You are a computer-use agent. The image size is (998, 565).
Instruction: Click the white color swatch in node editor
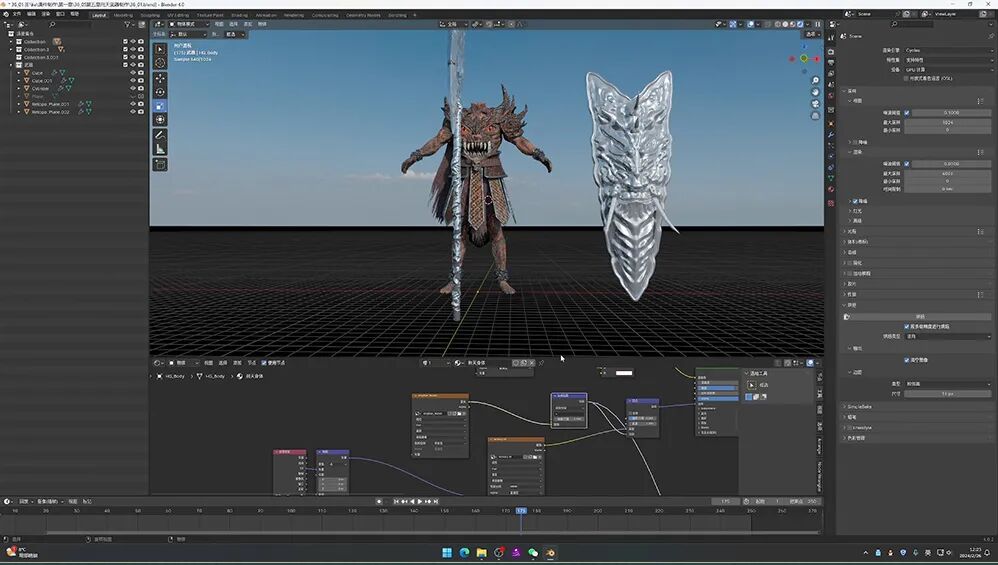pos(623,373)
